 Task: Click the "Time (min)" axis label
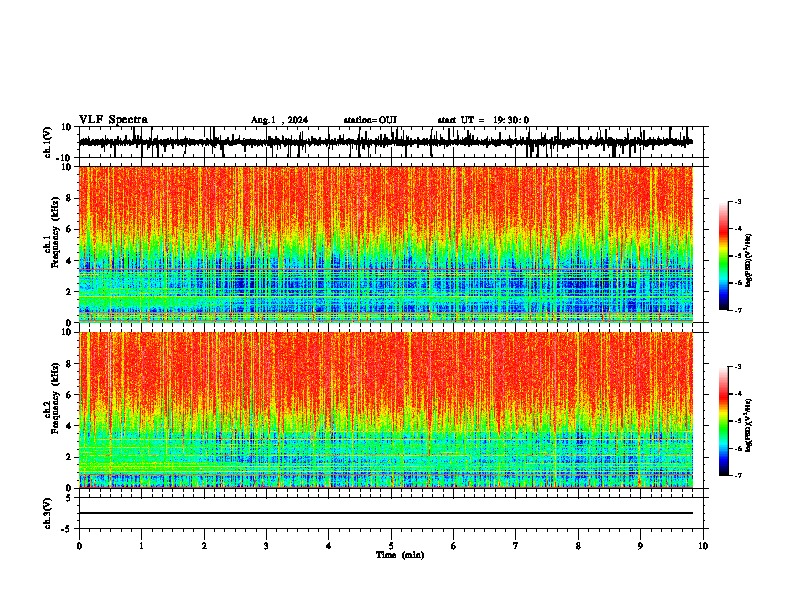[x=400, y=555]
